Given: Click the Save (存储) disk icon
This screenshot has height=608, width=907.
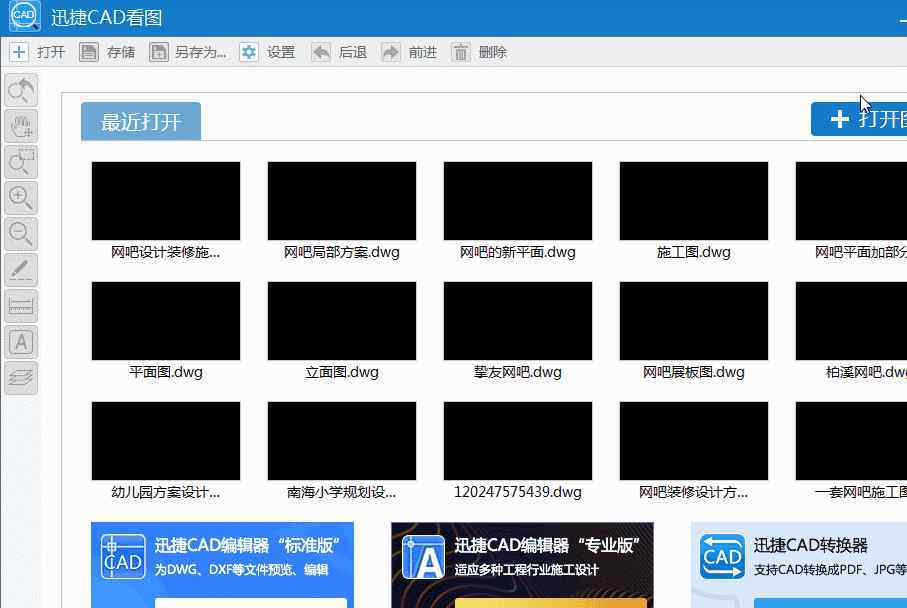Looking at the screenshot, I should (x=89, y=52).
